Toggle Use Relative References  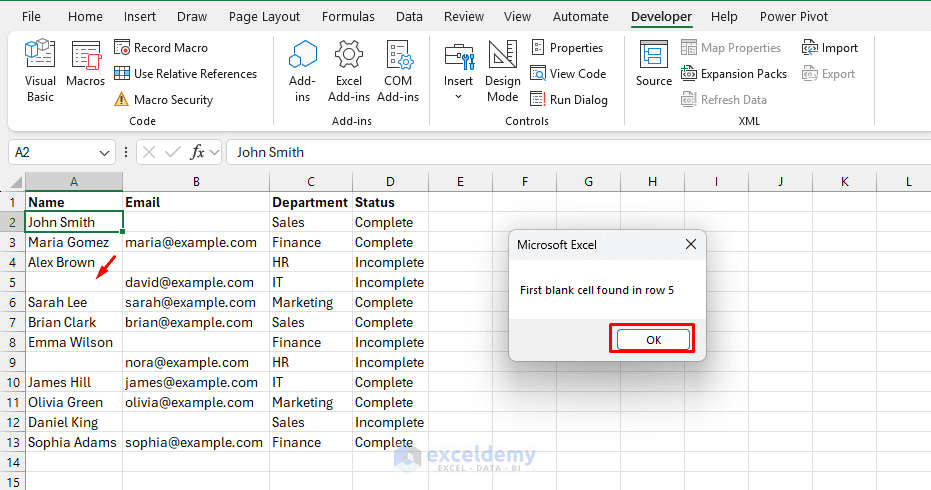click(x=185, y=74)
